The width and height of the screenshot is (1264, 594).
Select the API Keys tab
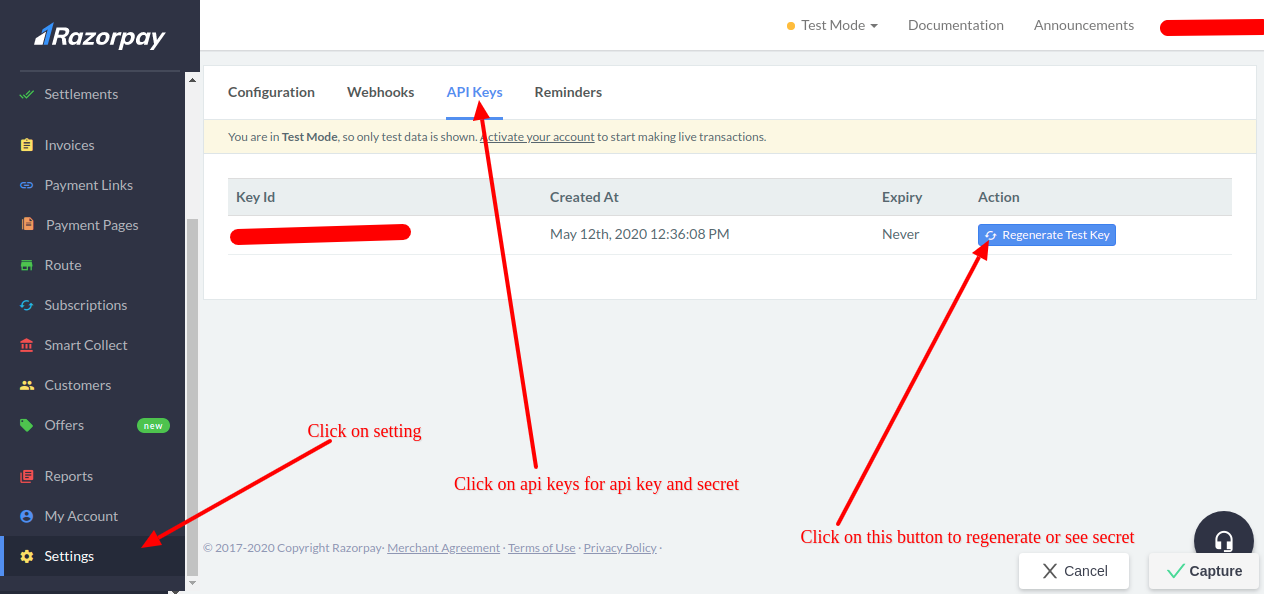click(x=474, y=92)
